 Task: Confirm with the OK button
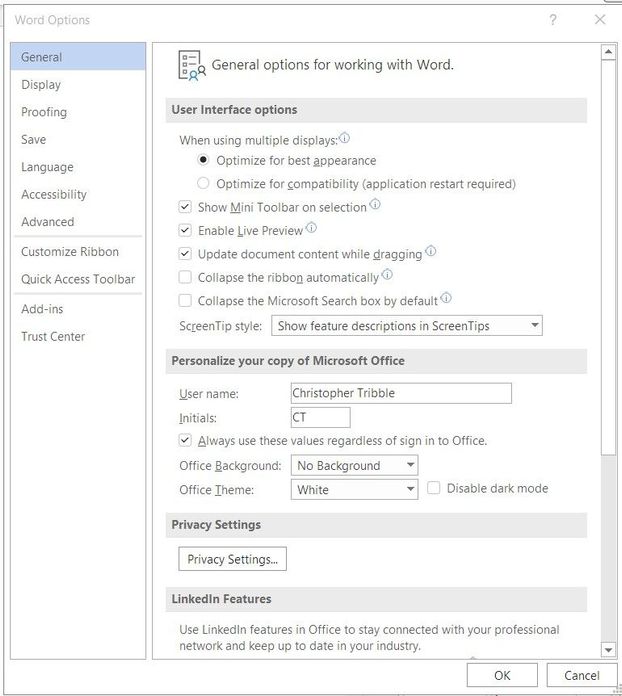point(502,675)
